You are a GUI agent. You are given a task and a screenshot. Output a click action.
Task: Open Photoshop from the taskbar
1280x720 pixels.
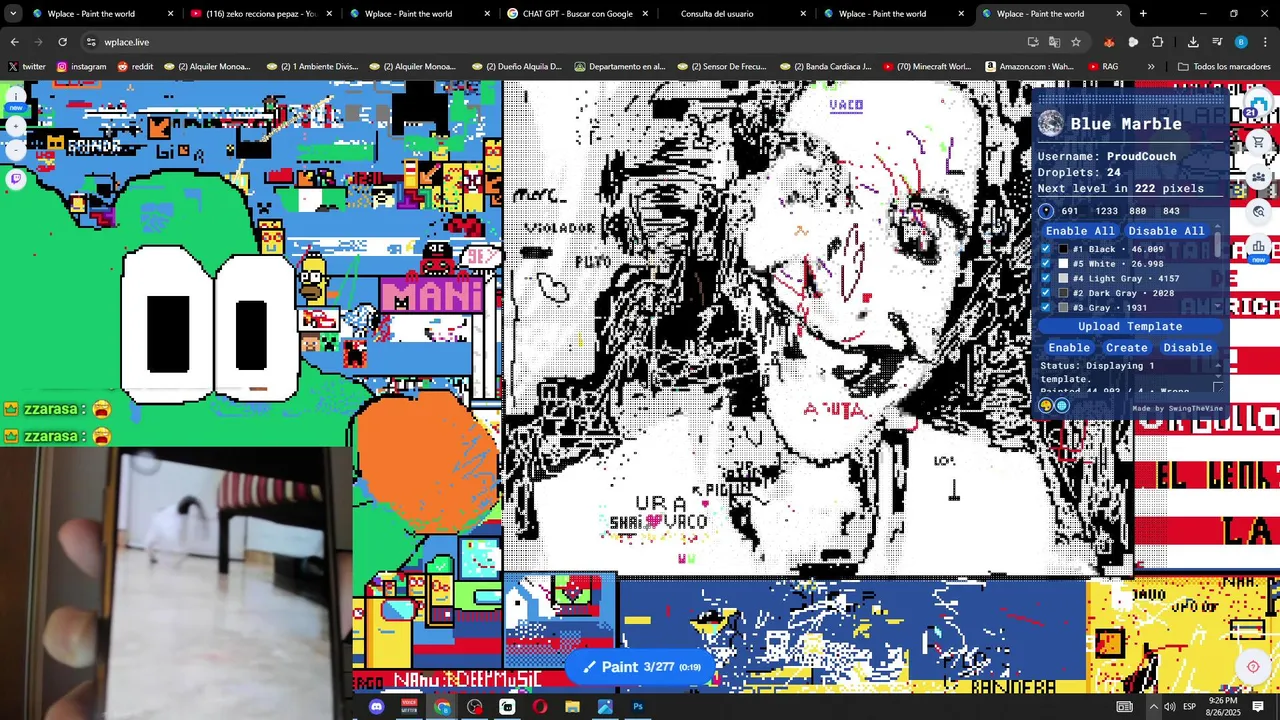638,707
